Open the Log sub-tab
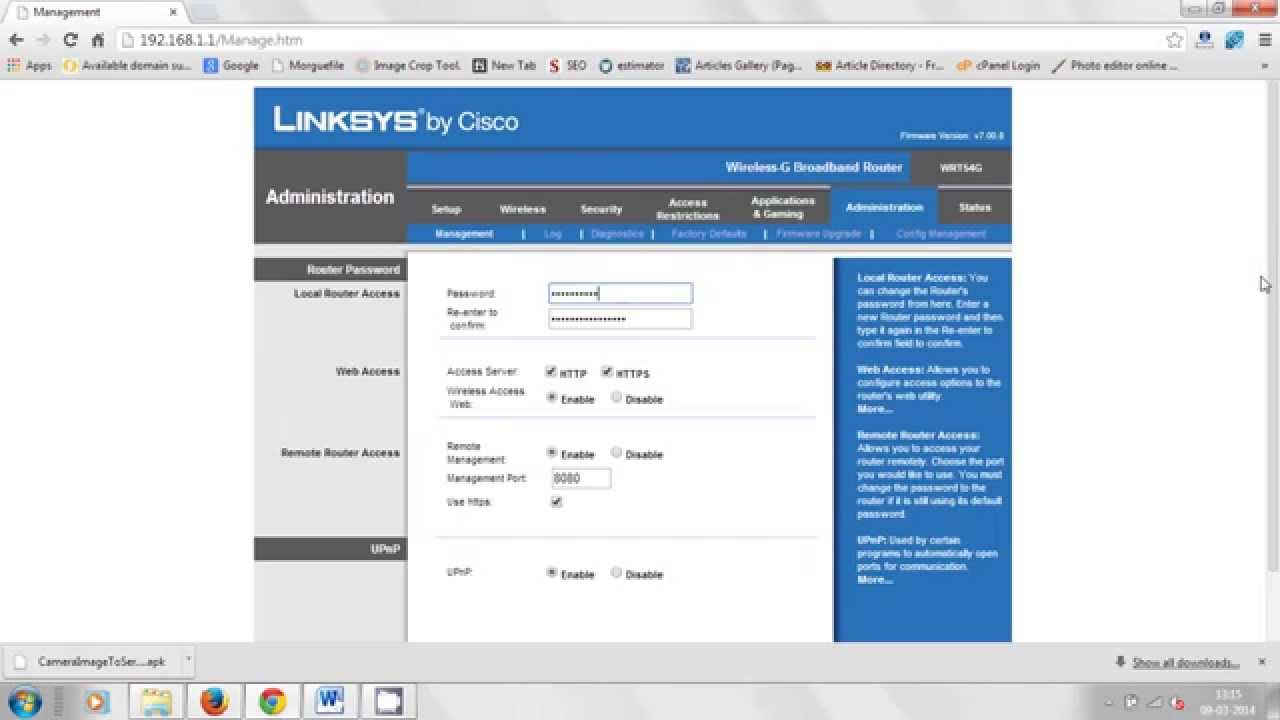This screenshot has width=1280, height=720. (x=553, y=234)
